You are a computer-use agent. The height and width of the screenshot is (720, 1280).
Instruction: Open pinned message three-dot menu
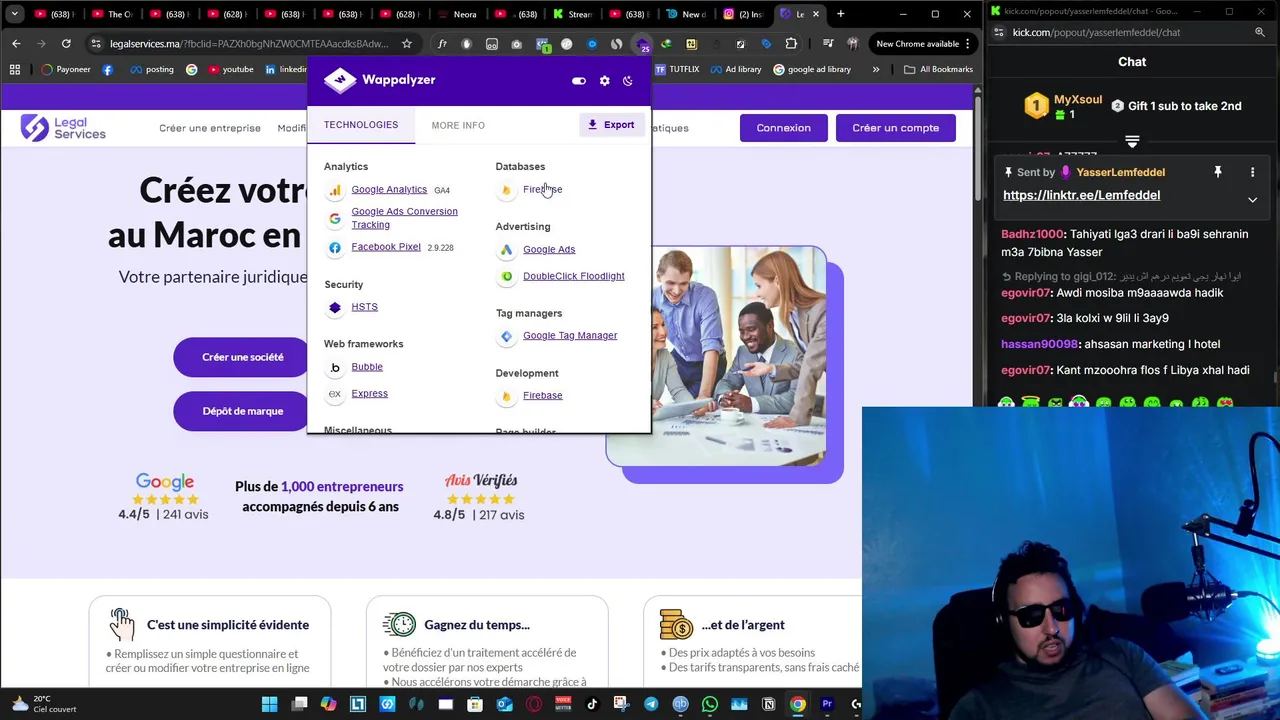click(1252, 173)
